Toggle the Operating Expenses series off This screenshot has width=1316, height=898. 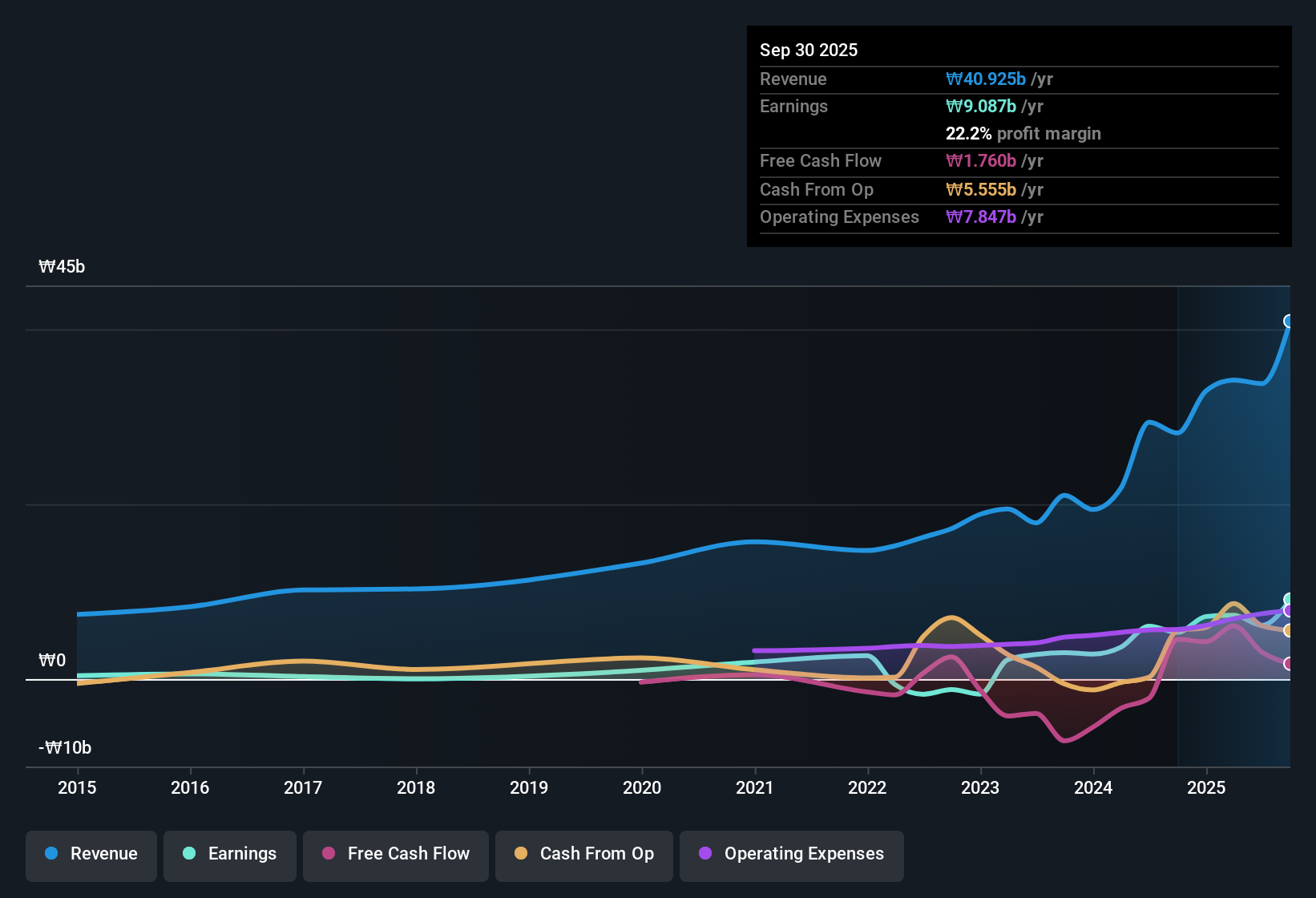[x=791, y=854]
